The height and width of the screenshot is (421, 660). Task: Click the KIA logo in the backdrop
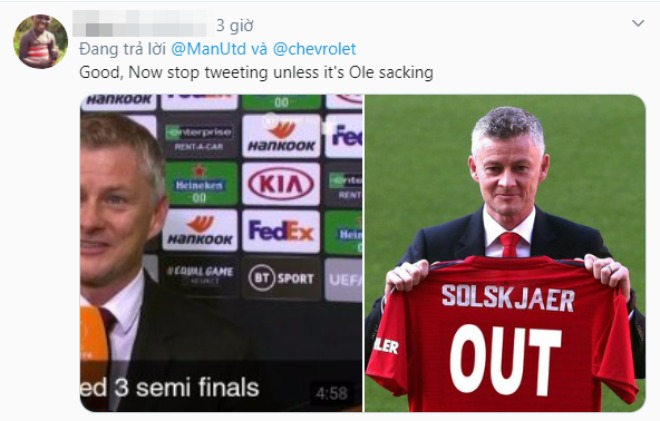coord(281,184)
